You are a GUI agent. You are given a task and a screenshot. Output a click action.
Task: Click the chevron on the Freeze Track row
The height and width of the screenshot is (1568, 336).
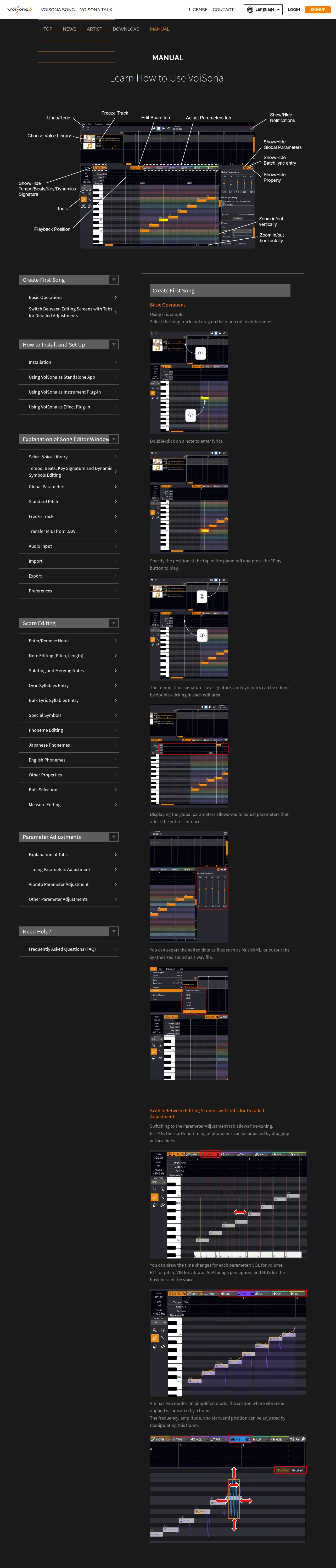click(116, 517)
